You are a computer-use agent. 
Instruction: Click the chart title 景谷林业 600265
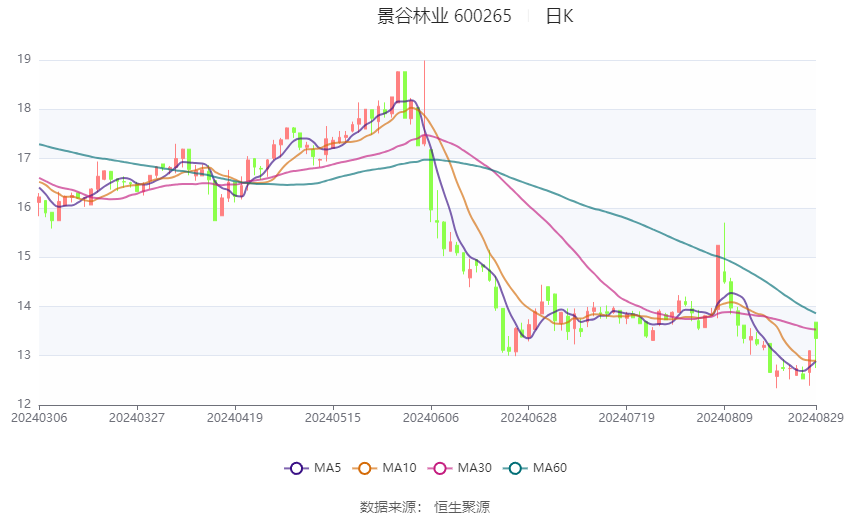coord(444,16)
